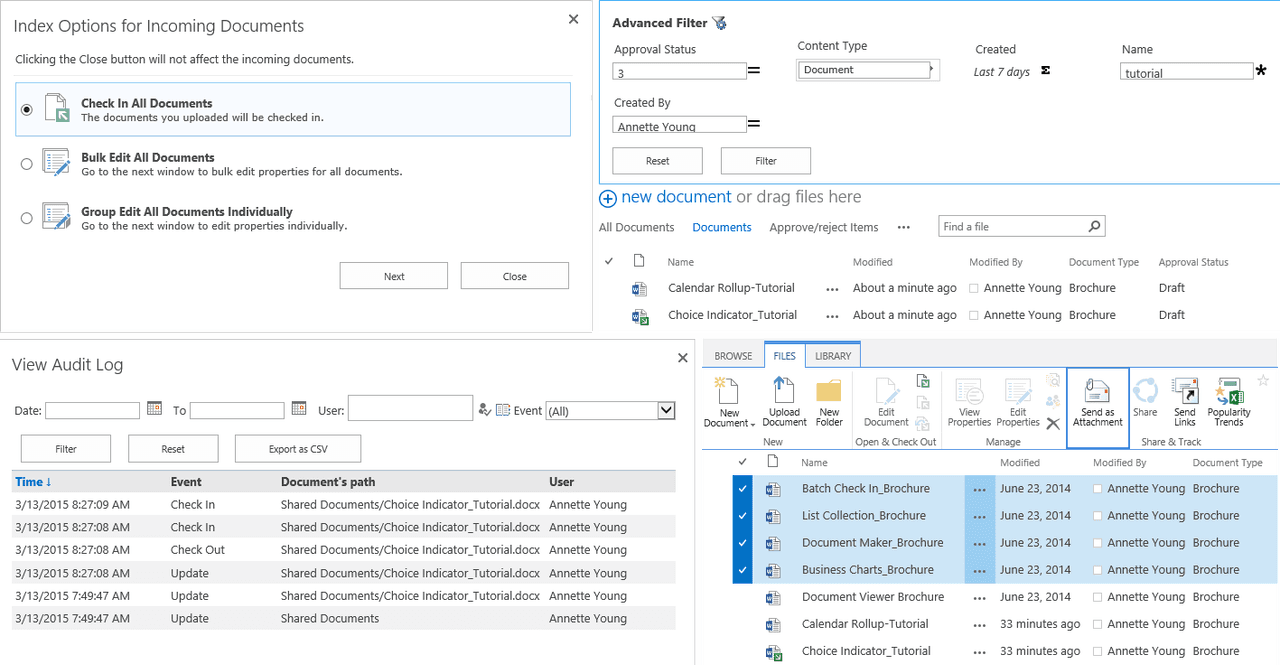Open the calendar picker beside To field
The width and height of the screenshot is (1280, 665).
coord(299,408)
